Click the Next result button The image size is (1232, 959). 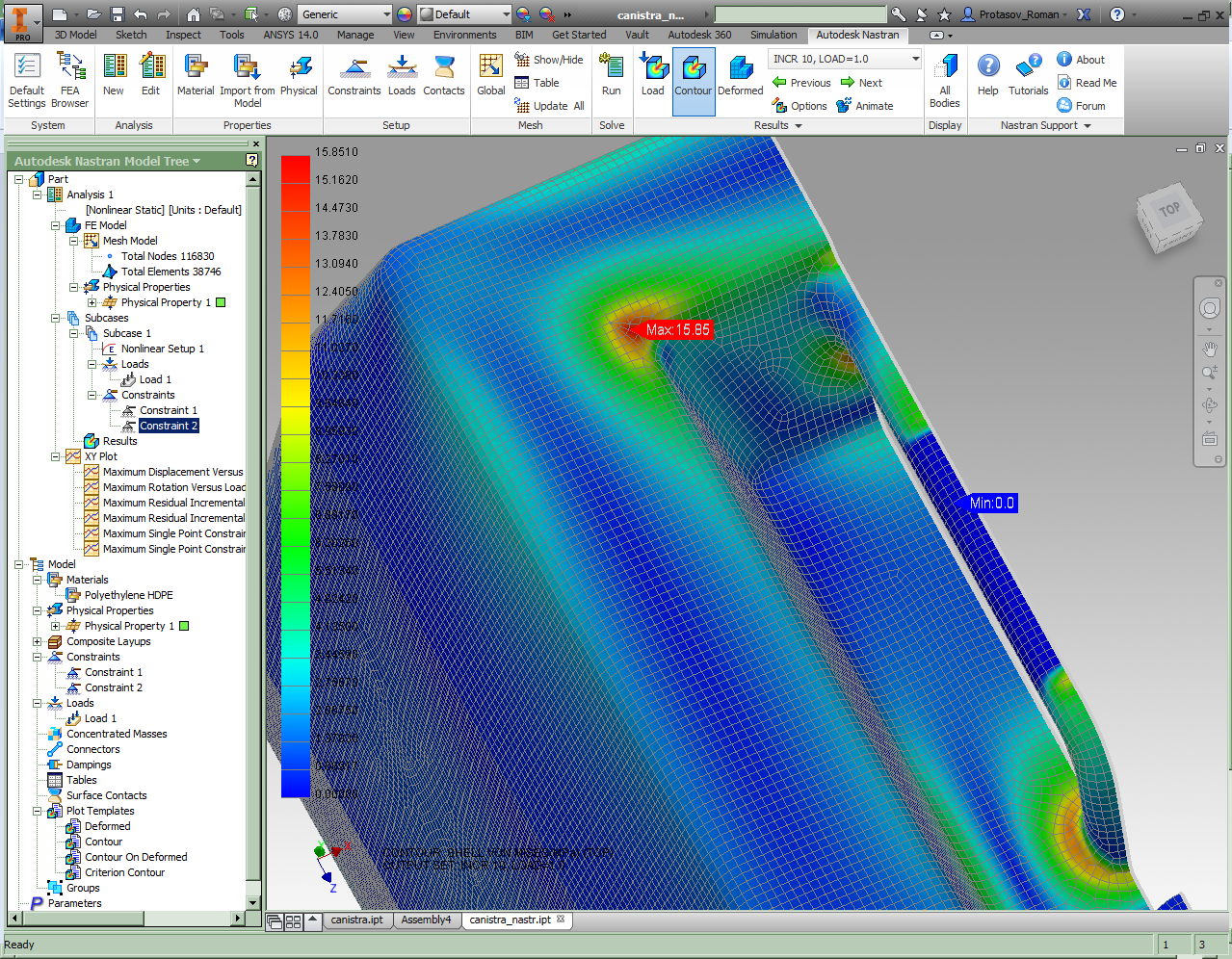click(x=861, y=83)
